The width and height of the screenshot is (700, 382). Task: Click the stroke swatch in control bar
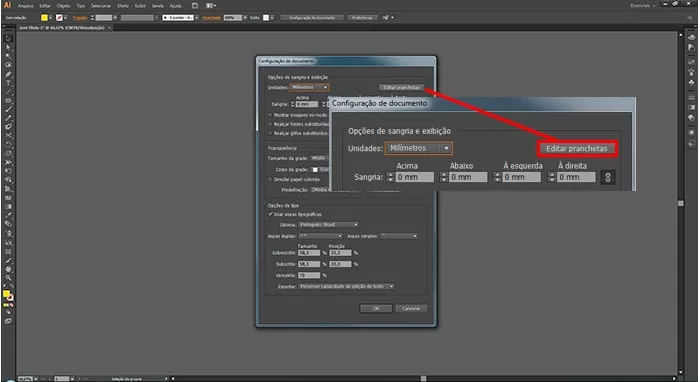[59, 17]
